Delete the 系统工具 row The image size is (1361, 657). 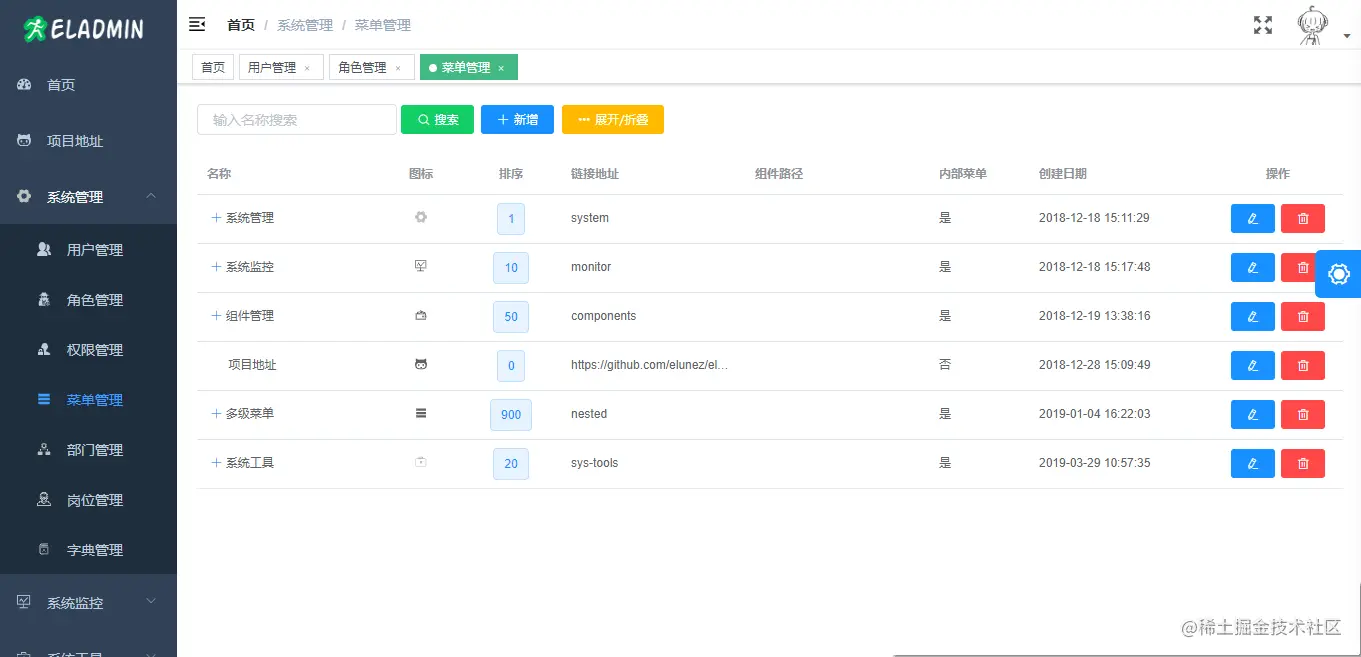point(1302,463)
